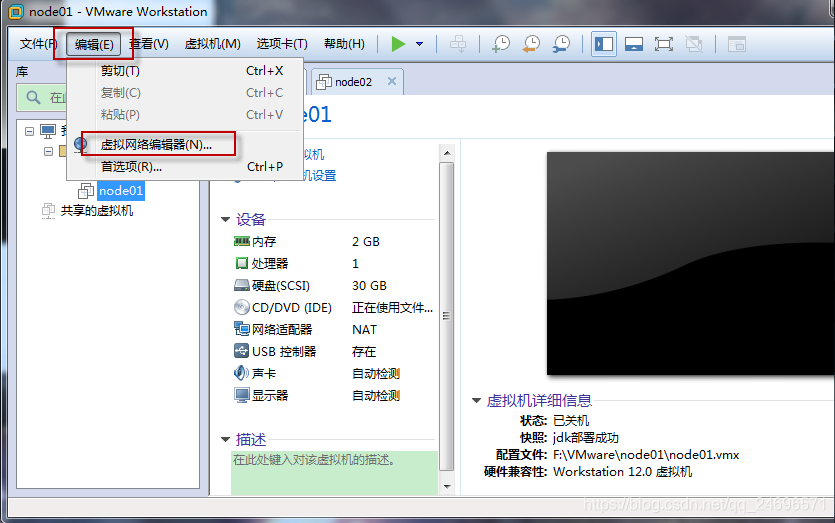835x523 pixels.
Task: Collapse the 设备 section triangle
Action: tap(225, 219)
